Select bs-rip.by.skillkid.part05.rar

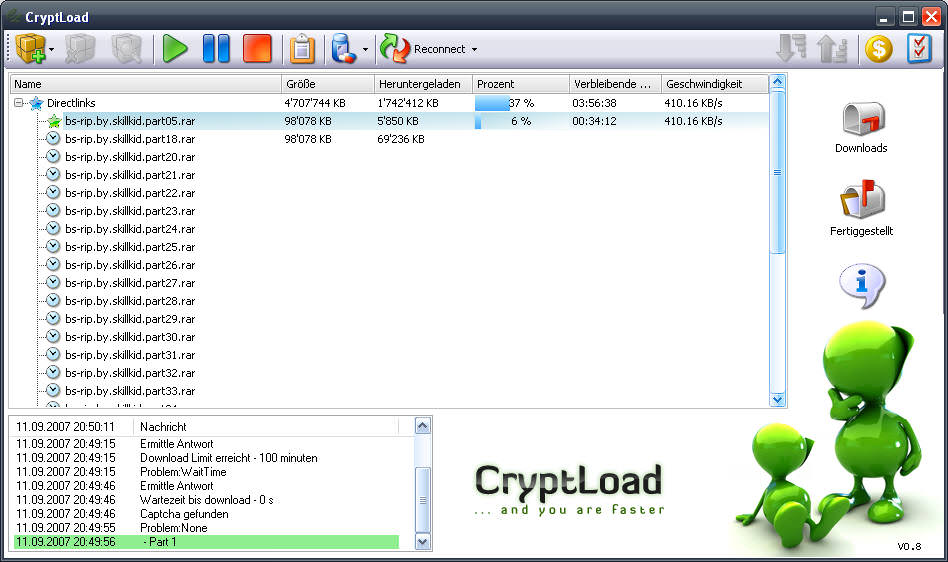click(x=130, y=121)
